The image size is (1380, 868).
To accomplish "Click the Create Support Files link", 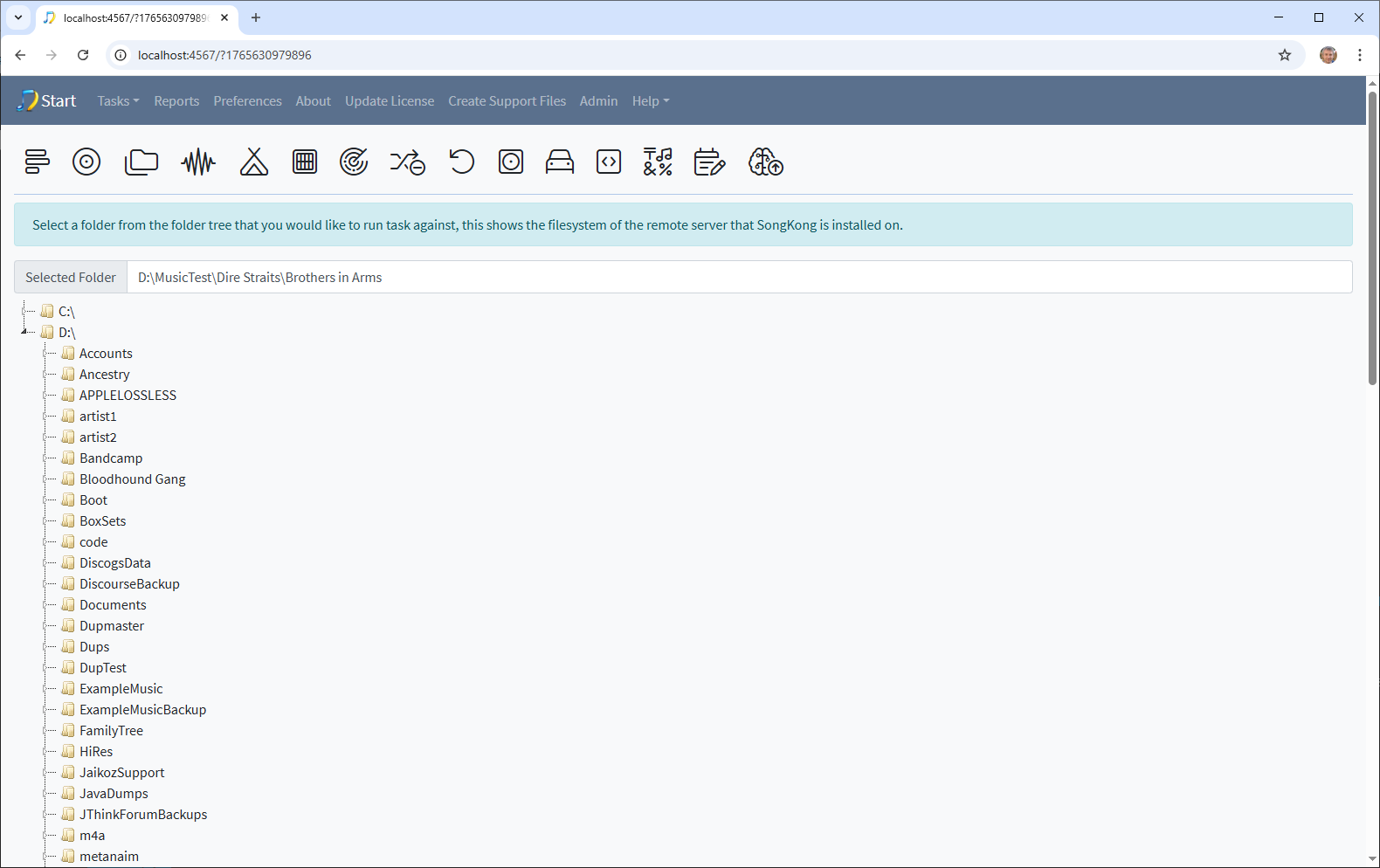I will pos(507,101).
